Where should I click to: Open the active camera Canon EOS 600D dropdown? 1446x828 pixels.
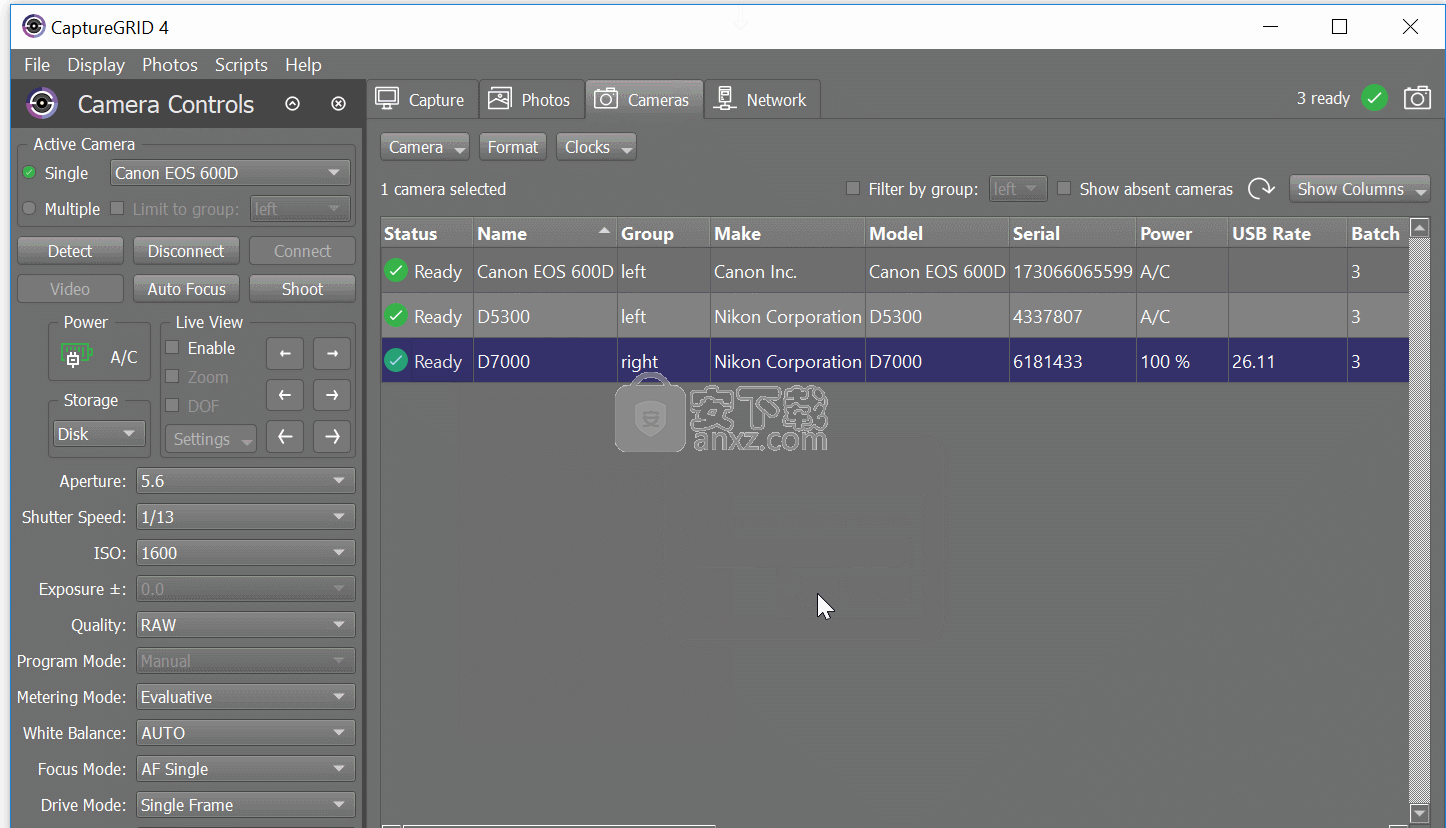230,173
